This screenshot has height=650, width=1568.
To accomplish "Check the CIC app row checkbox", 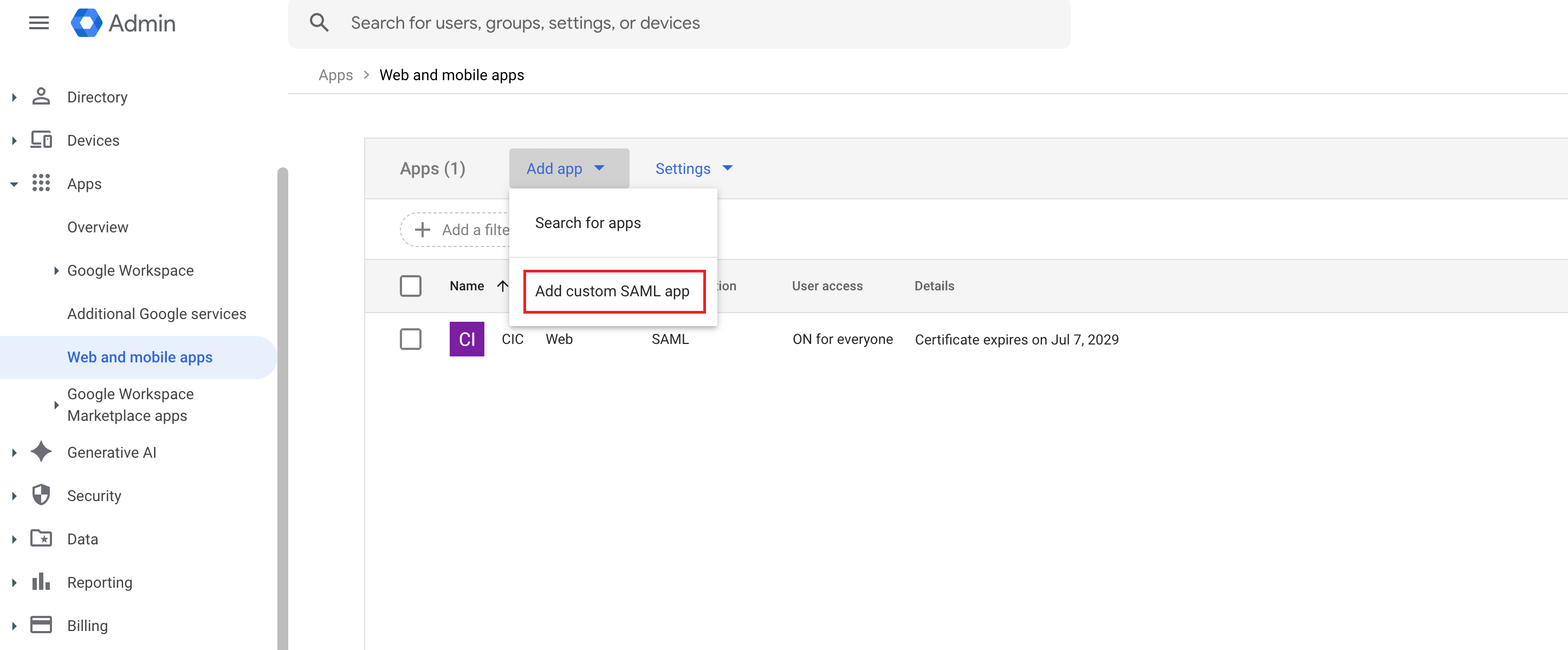I will click(x=410, y=339).
